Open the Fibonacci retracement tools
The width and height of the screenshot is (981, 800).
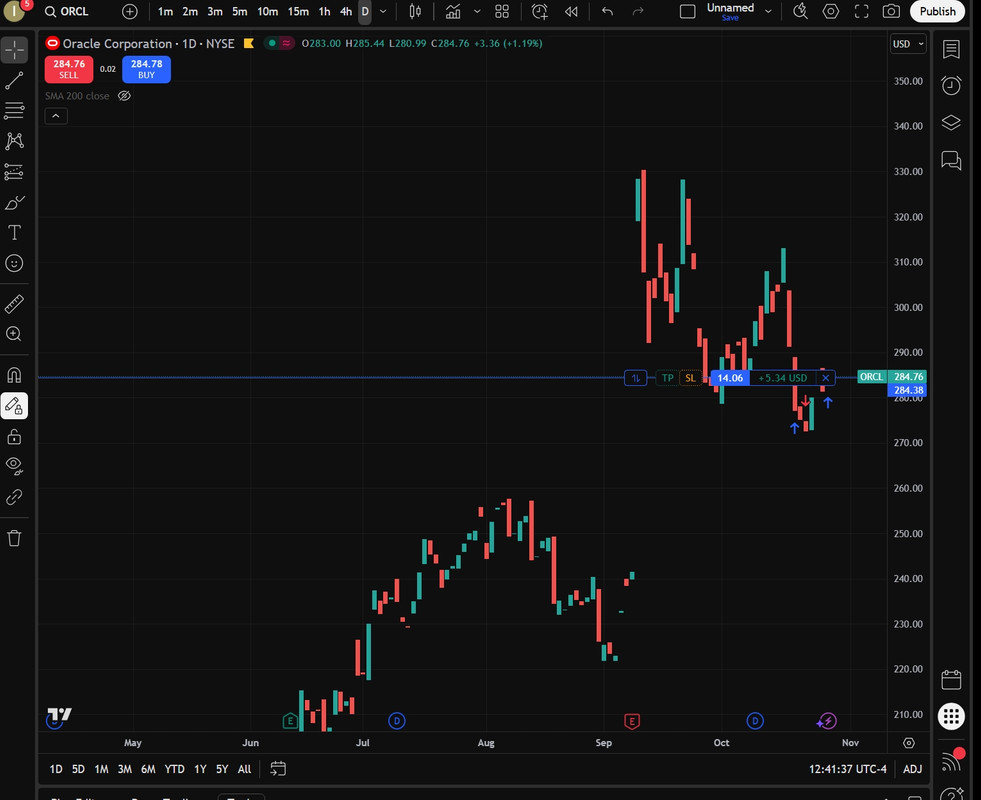pos(14,111)
